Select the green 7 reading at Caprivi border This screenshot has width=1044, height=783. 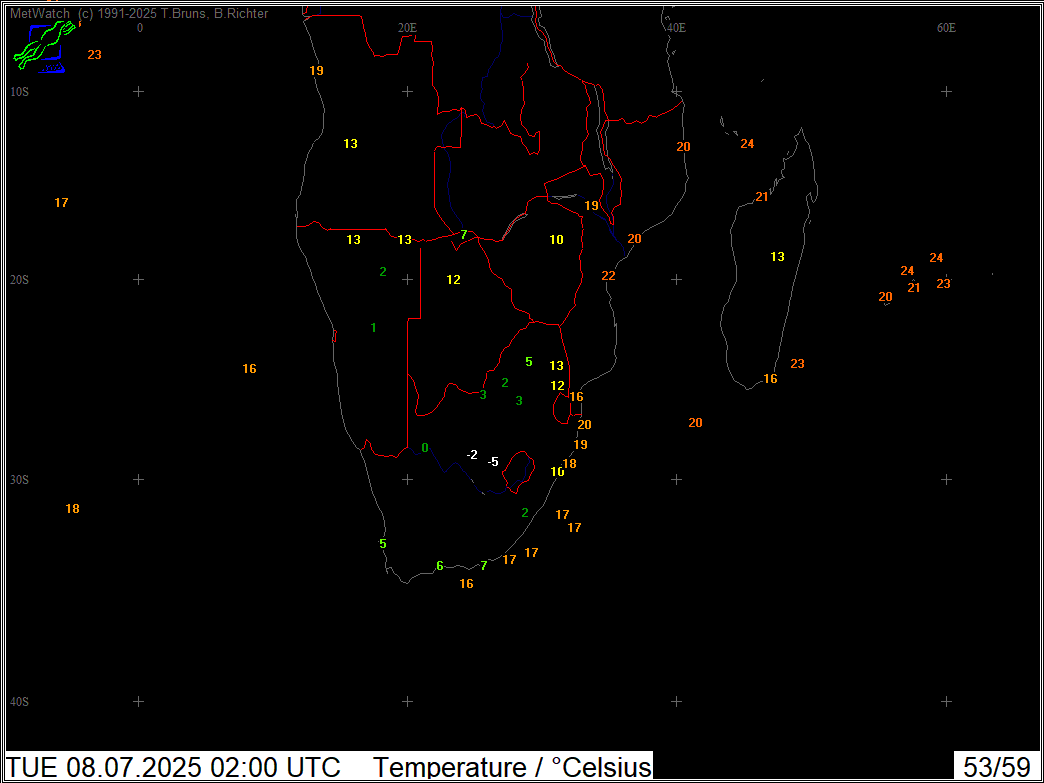463,234
